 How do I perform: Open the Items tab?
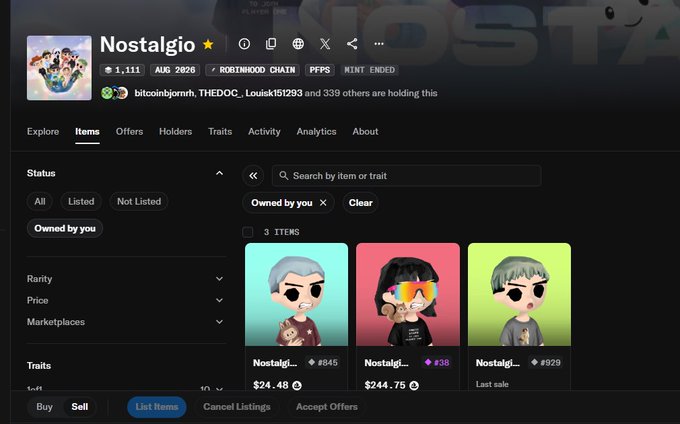tap(87, 131)
